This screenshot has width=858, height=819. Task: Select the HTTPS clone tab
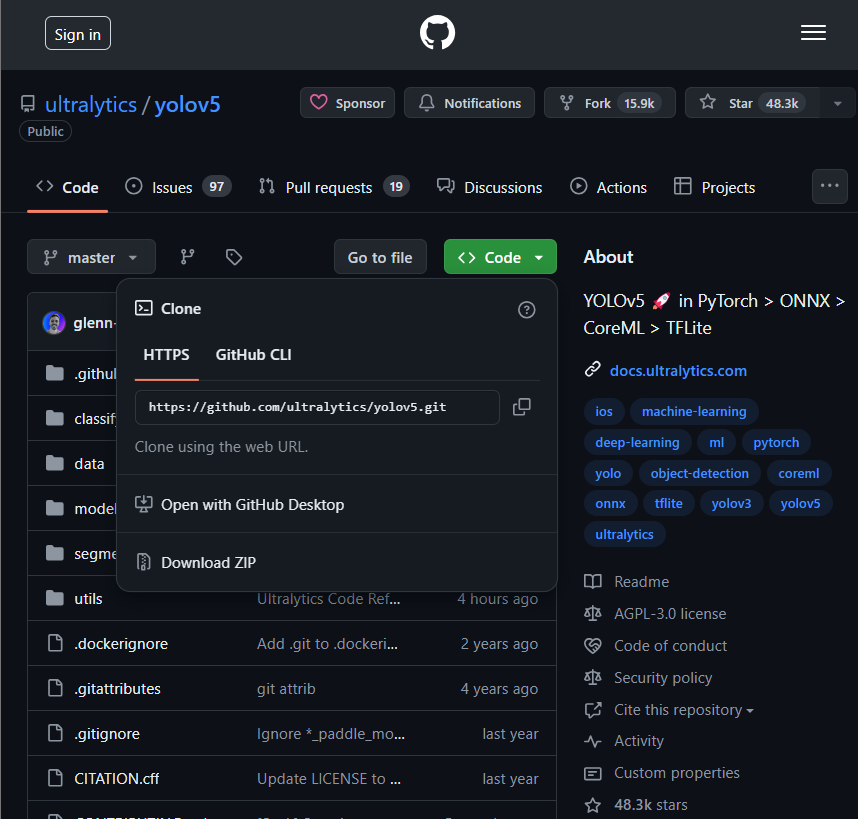[x=166, y=355]
